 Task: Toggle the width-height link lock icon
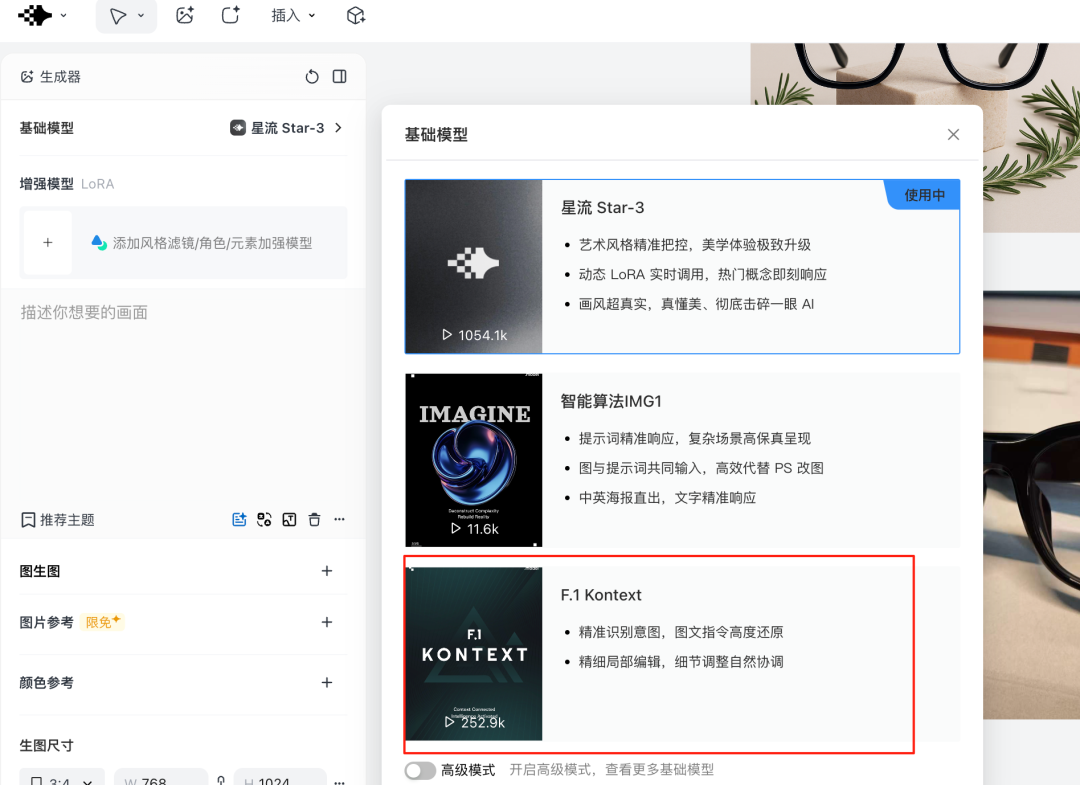(221, 780)
